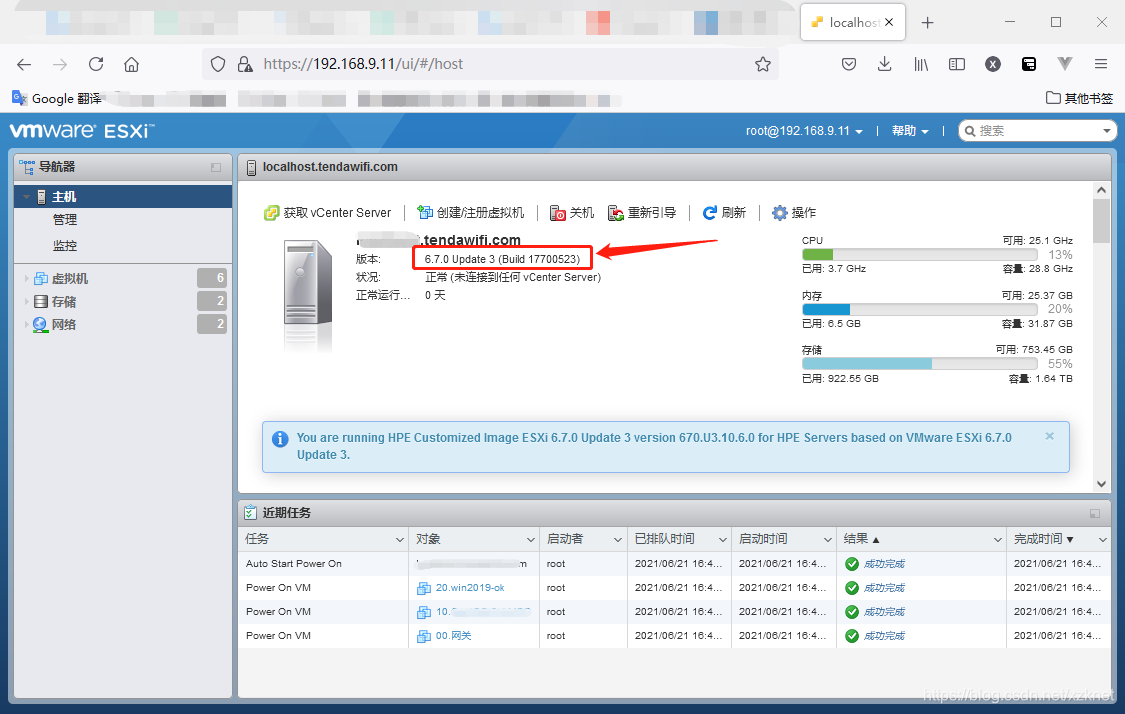Open the root@192.168.9.11 user dropdown
Screen dimensions: 1125x714
[x=804, y=131]
